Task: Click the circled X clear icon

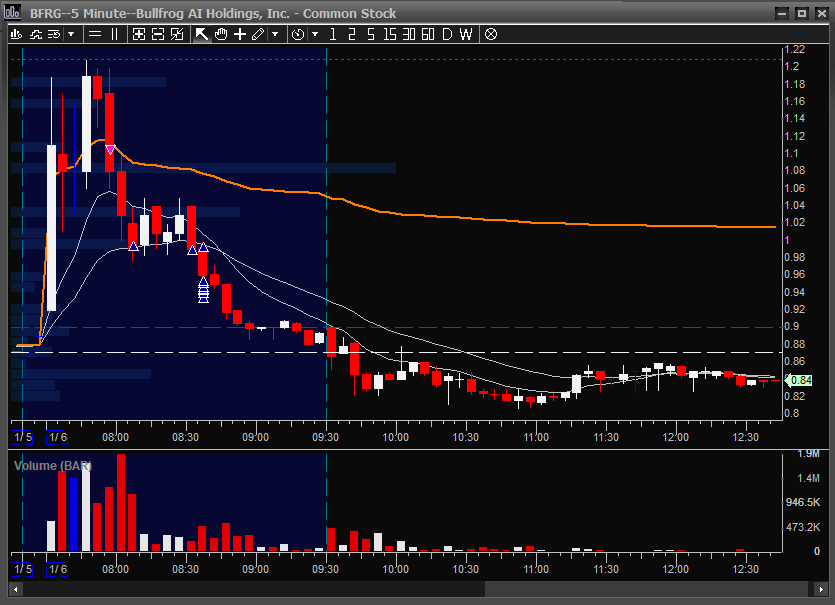Action: pos(491,35)
